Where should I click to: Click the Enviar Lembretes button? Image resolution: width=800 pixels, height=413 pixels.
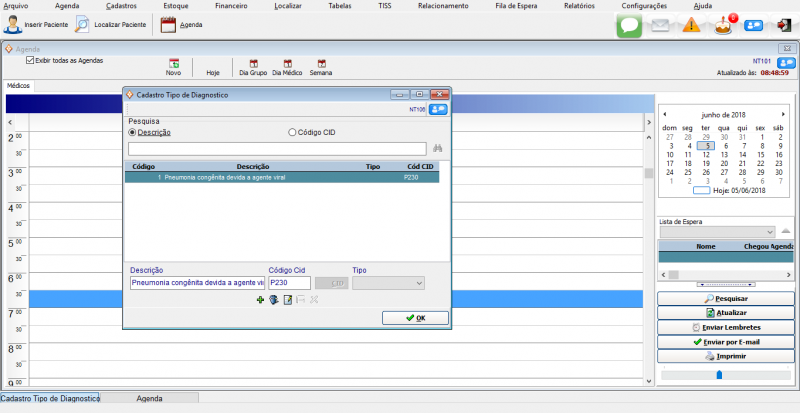pos(726,327)
